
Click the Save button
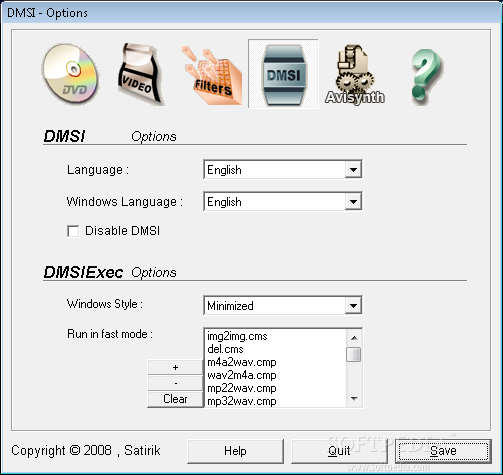(x=443, y=451)
